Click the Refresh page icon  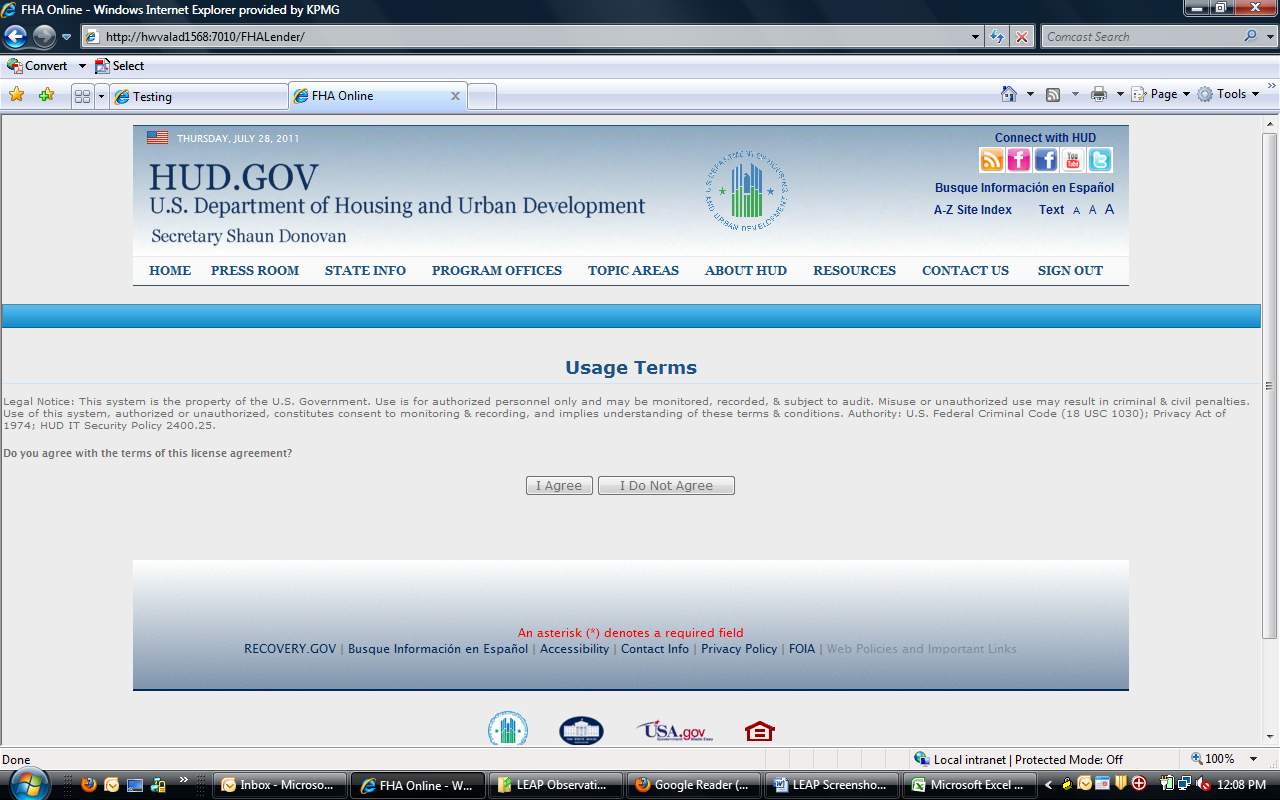997,37
